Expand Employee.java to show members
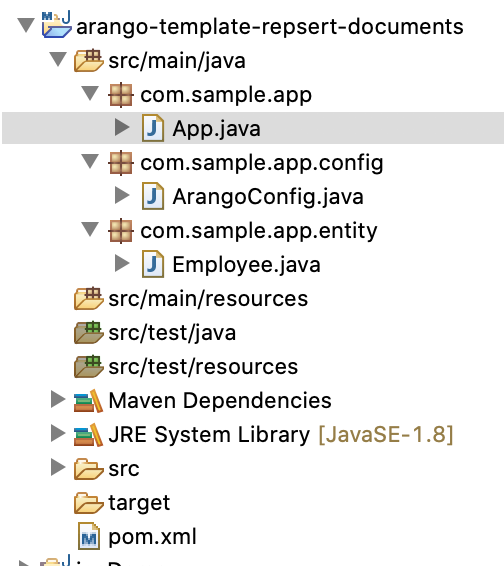 [x=122, y=264]
